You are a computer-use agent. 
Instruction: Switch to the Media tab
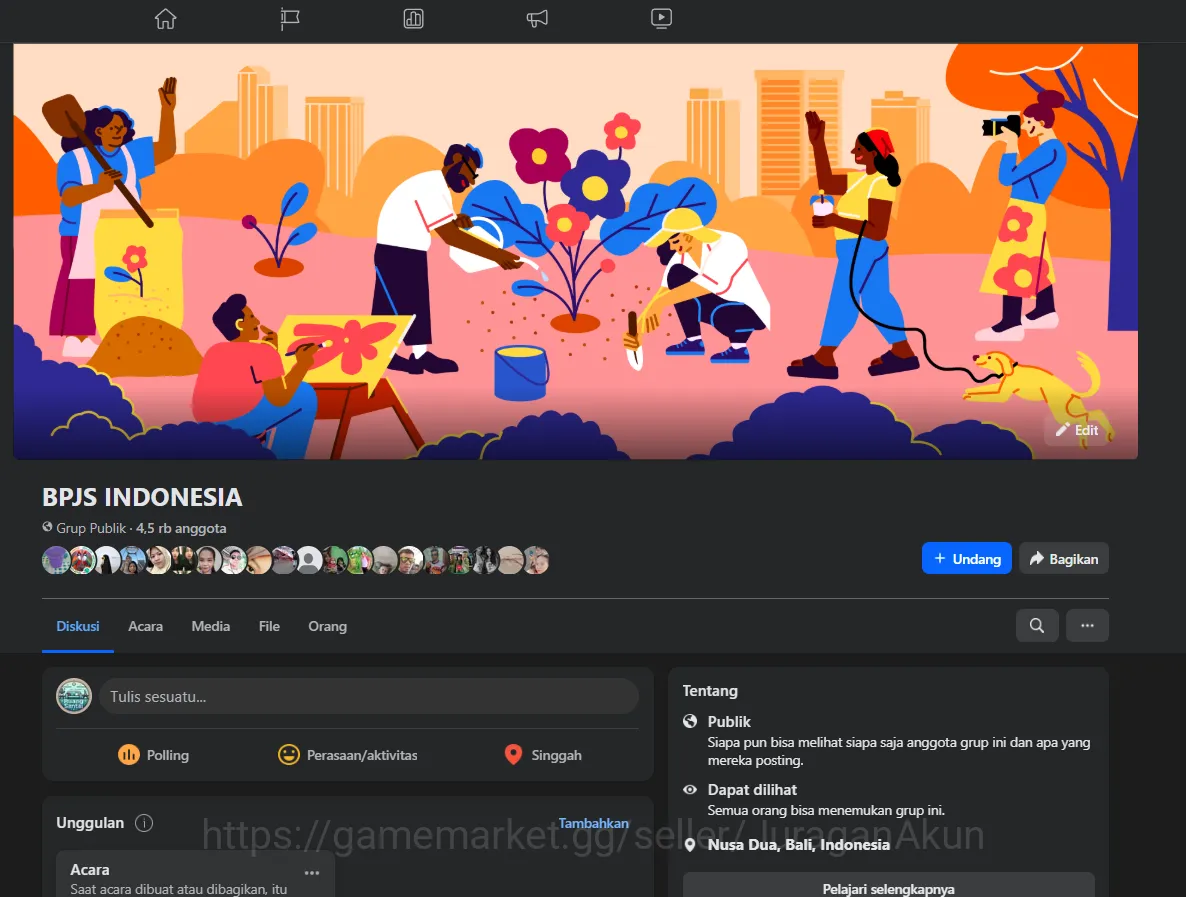pos(210,626)
